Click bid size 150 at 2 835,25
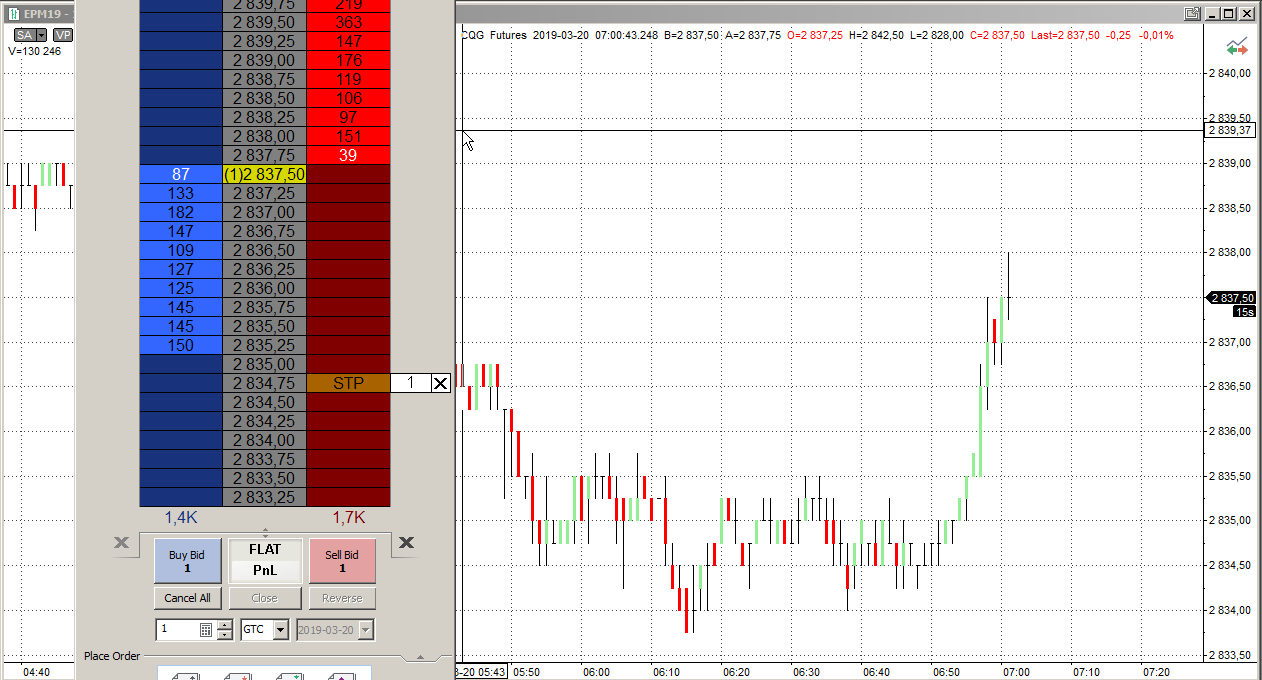 [181, 345]
